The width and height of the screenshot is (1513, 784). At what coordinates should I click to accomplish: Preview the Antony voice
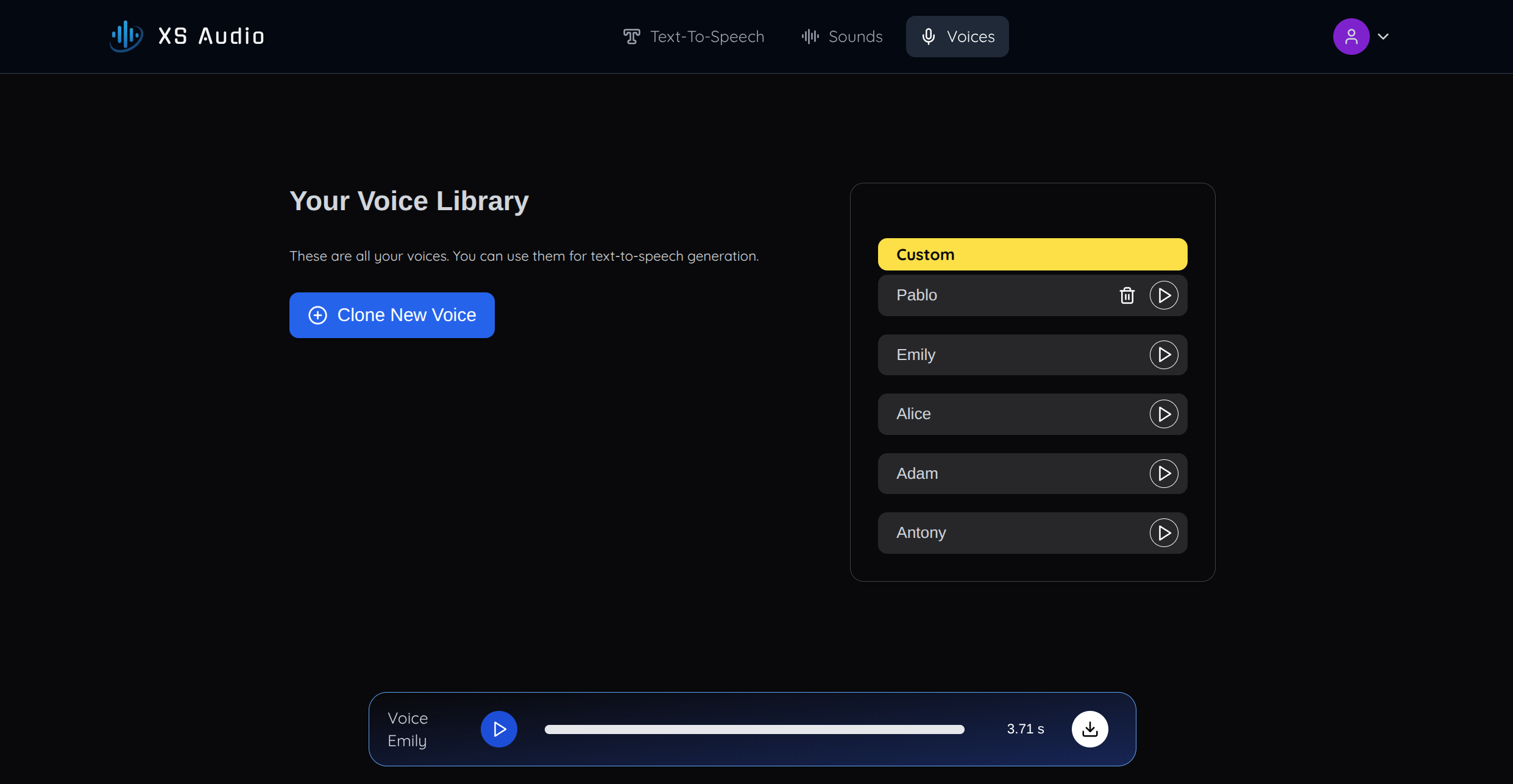[x=1164, y=533]
